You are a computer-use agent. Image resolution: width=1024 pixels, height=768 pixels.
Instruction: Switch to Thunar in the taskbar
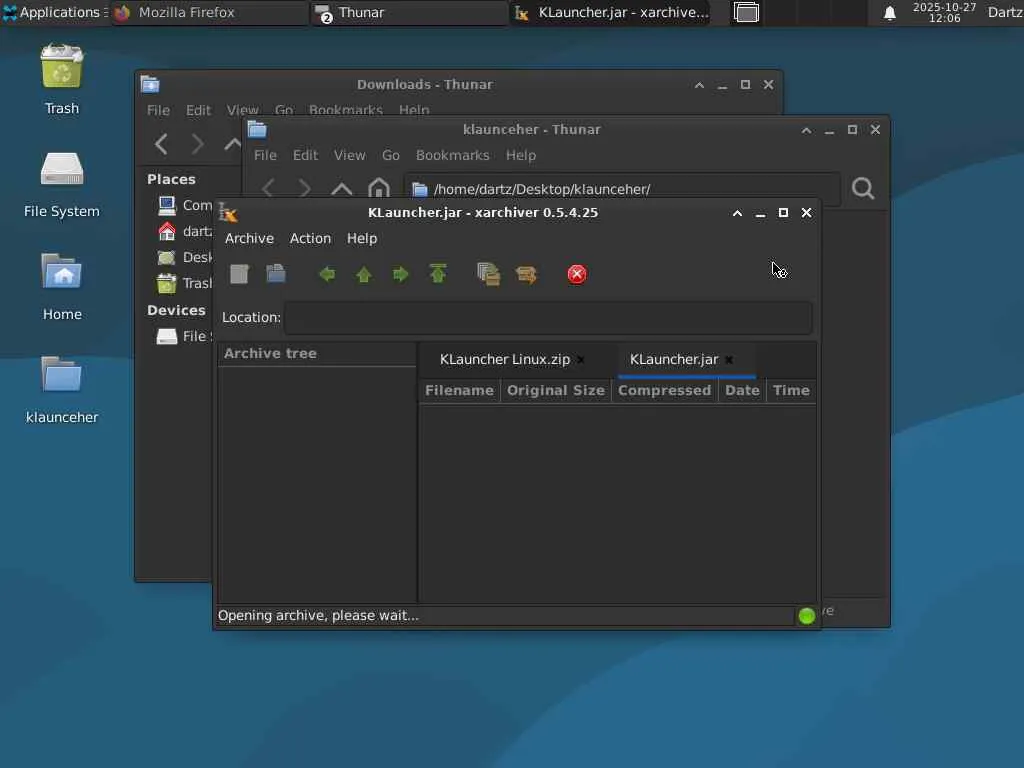(x=409, y=12)
